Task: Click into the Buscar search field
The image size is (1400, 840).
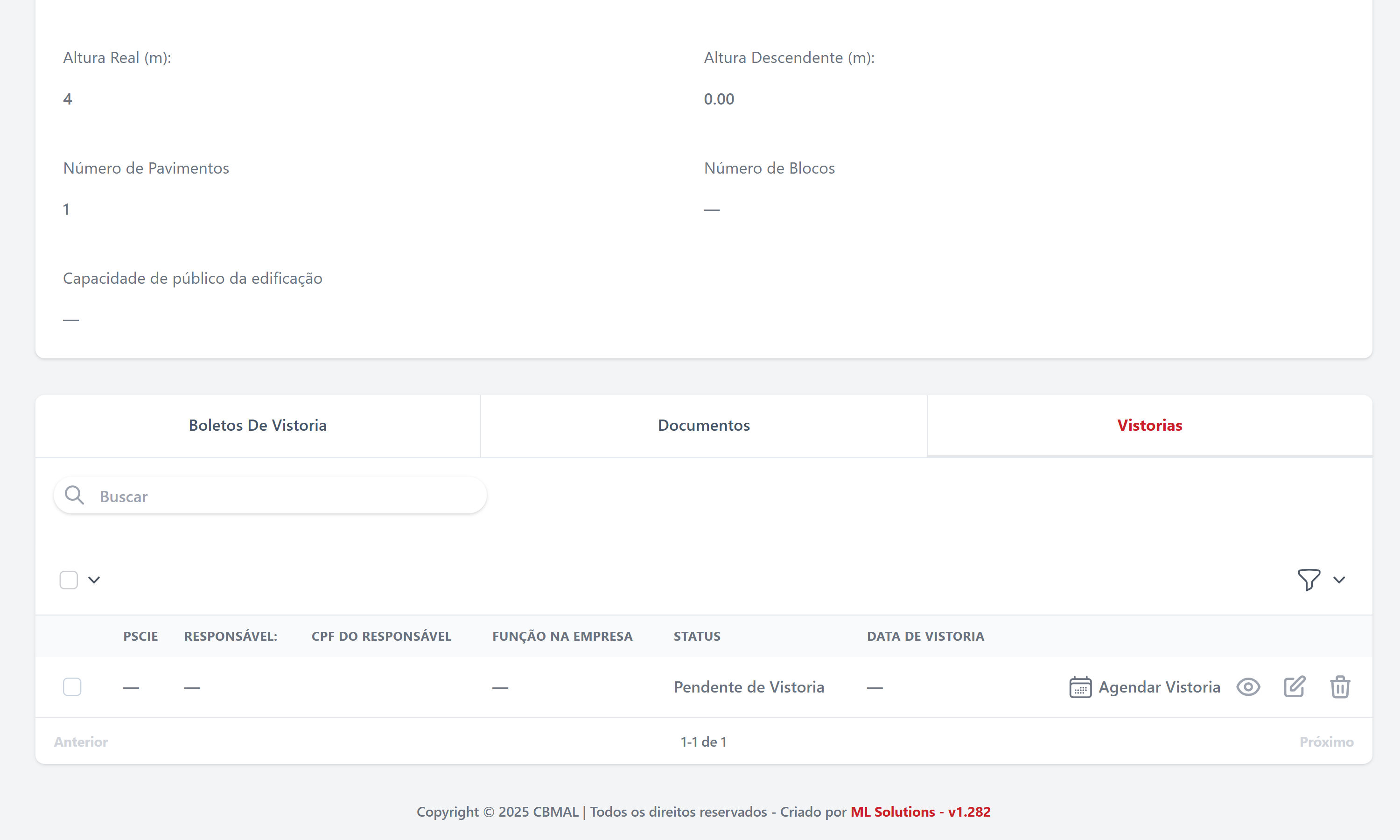Action: 283,497
